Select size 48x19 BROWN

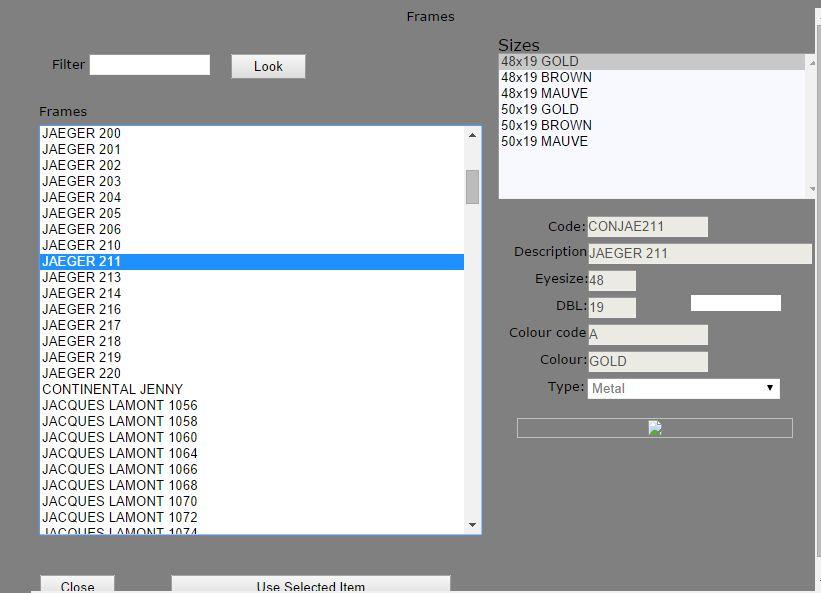651,77
